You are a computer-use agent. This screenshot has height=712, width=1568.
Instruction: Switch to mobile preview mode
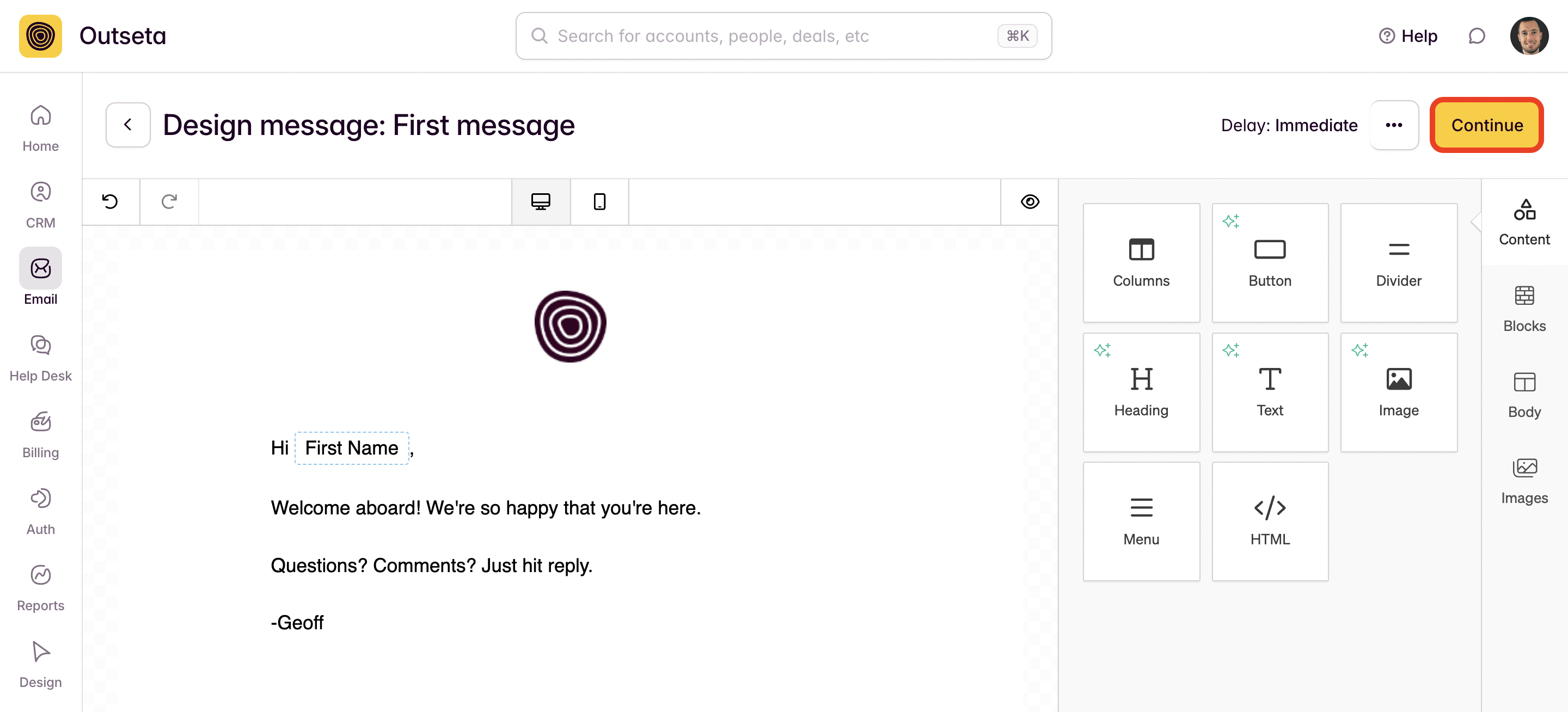[599, 201]
